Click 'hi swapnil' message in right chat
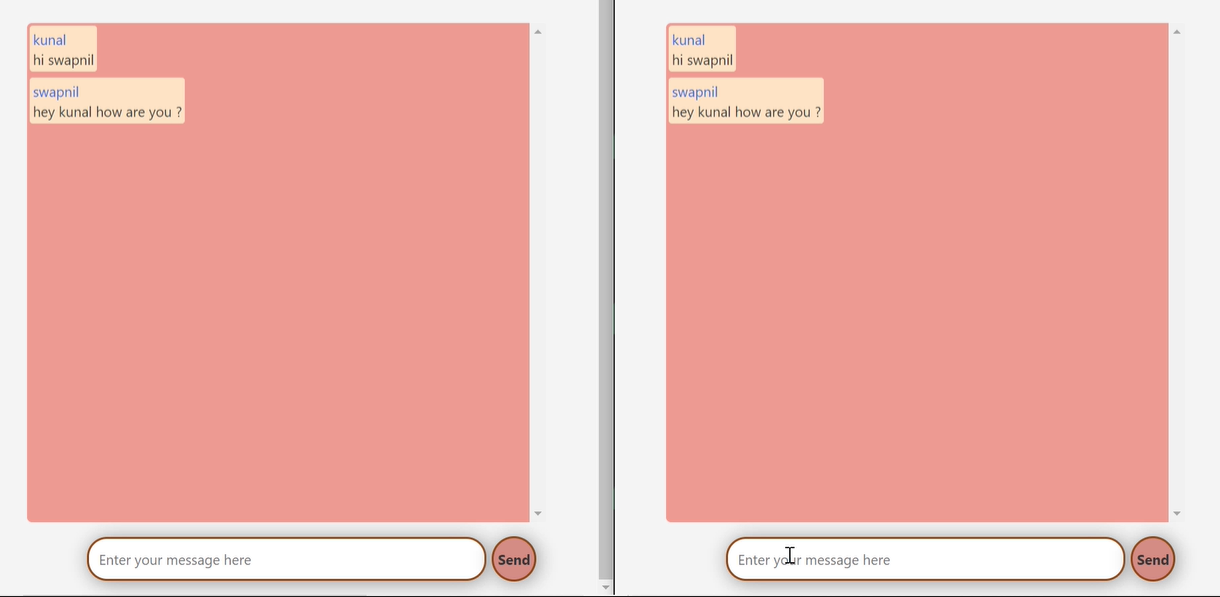 pyautogui.click(x=702, y=60)
